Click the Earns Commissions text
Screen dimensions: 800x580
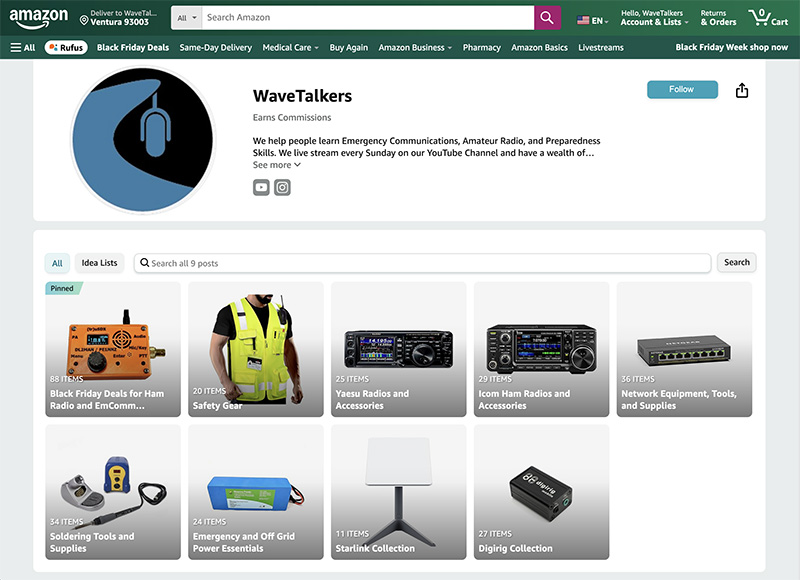click(x=292, y=117)
